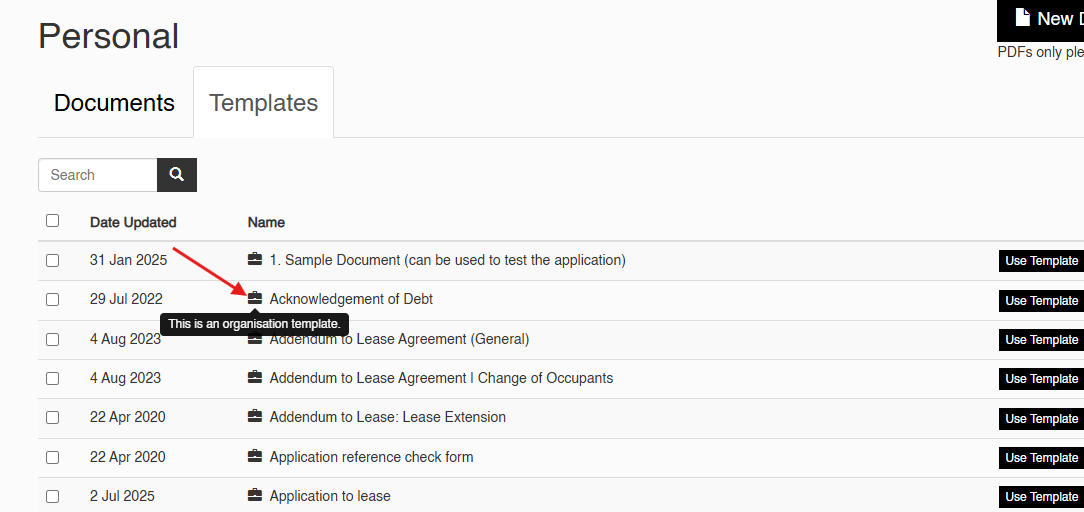Click briefcase icon beside Change of Occupants addendum
Screen dimensions: 1084x512
(255, 377)
